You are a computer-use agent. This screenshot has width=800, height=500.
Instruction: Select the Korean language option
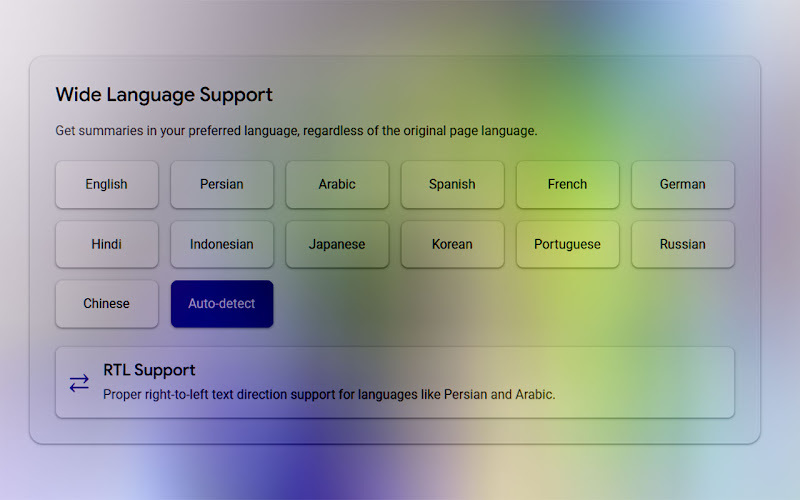pos(453,244)
